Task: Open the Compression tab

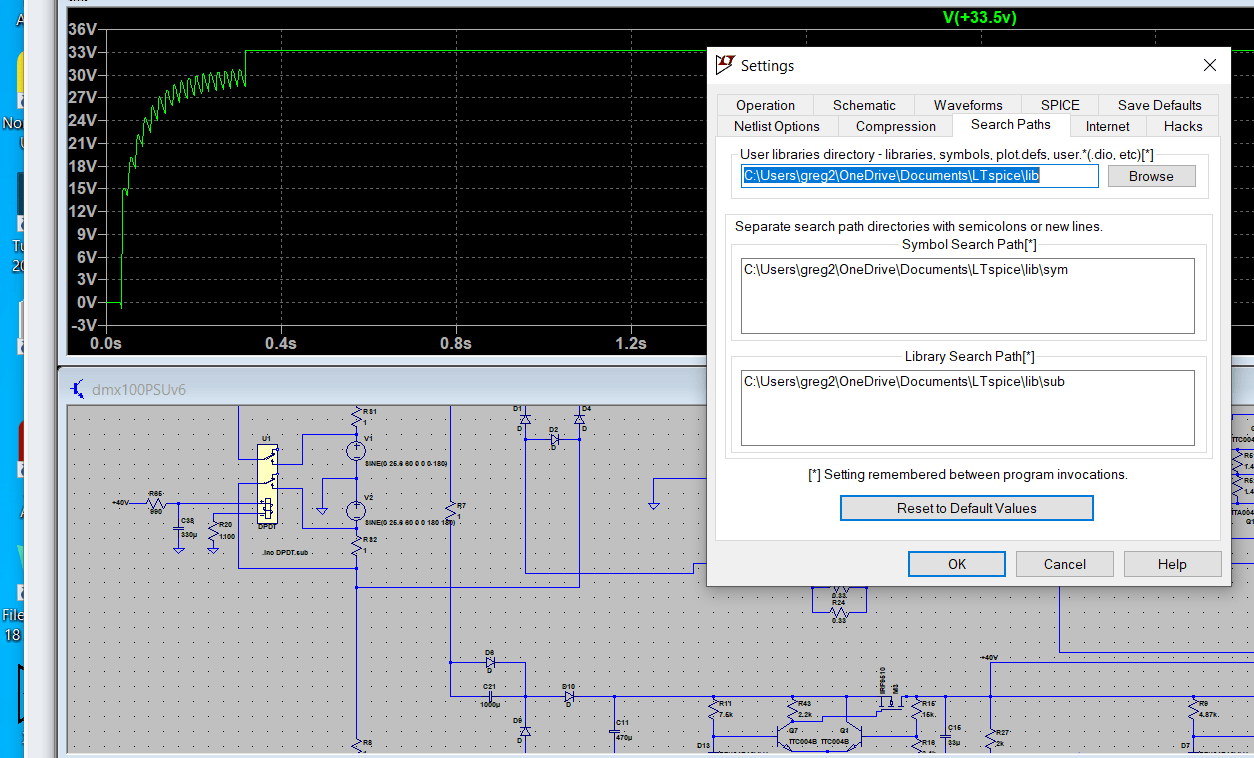Action: click(896, 126)
